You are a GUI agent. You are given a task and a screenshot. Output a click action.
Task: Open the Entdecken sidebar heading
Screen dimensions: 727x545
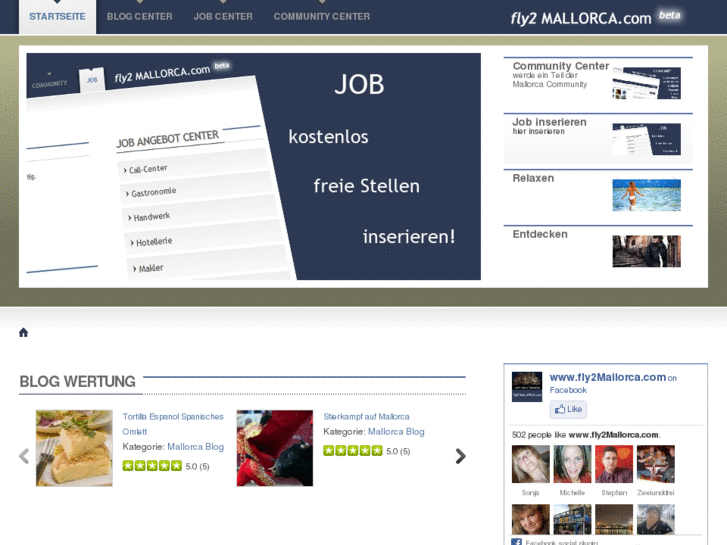540,234
